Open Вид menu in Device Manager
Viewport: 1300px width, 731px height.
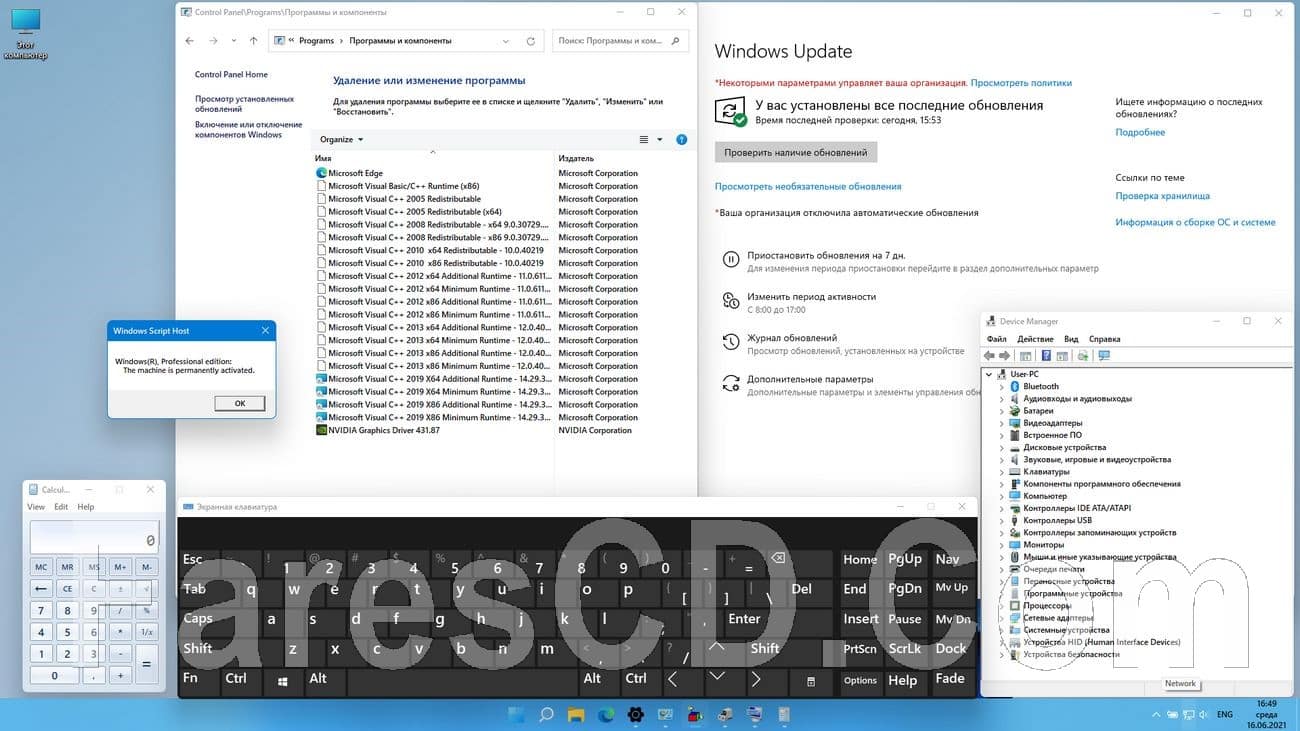(x=1071, y=340)
